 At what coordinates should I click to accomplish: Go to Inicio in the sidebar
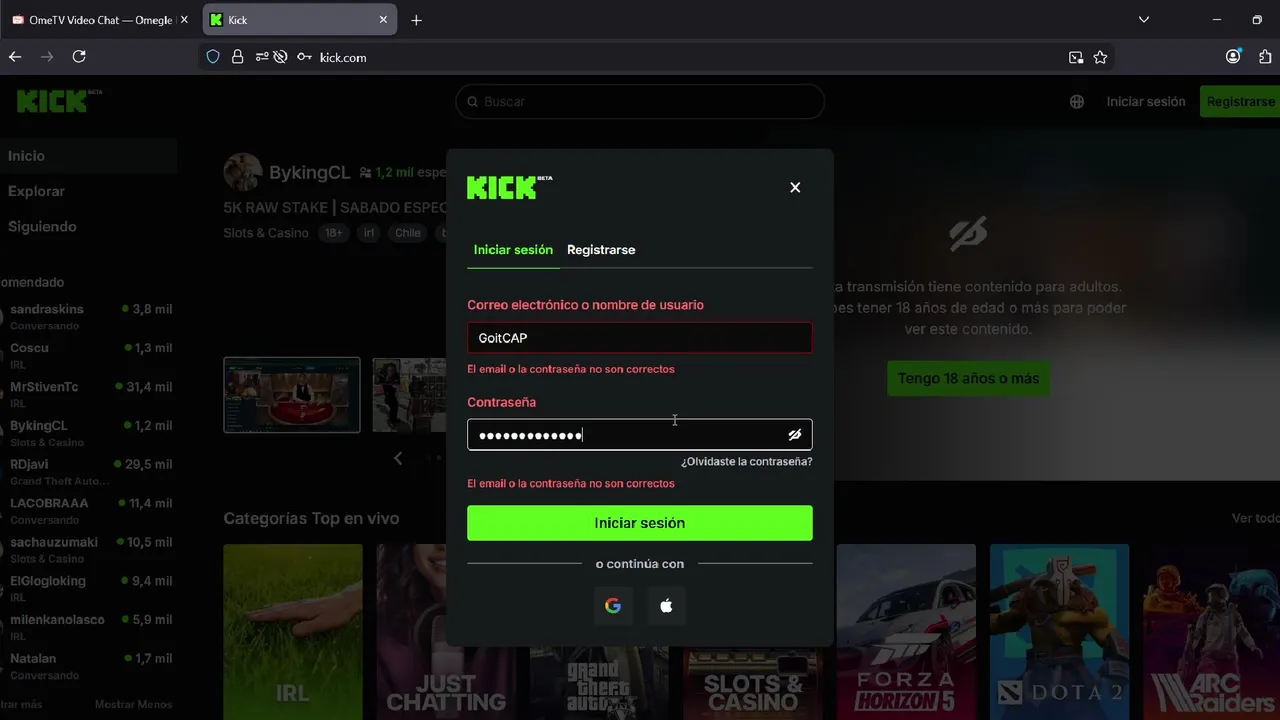click(88, 156)
